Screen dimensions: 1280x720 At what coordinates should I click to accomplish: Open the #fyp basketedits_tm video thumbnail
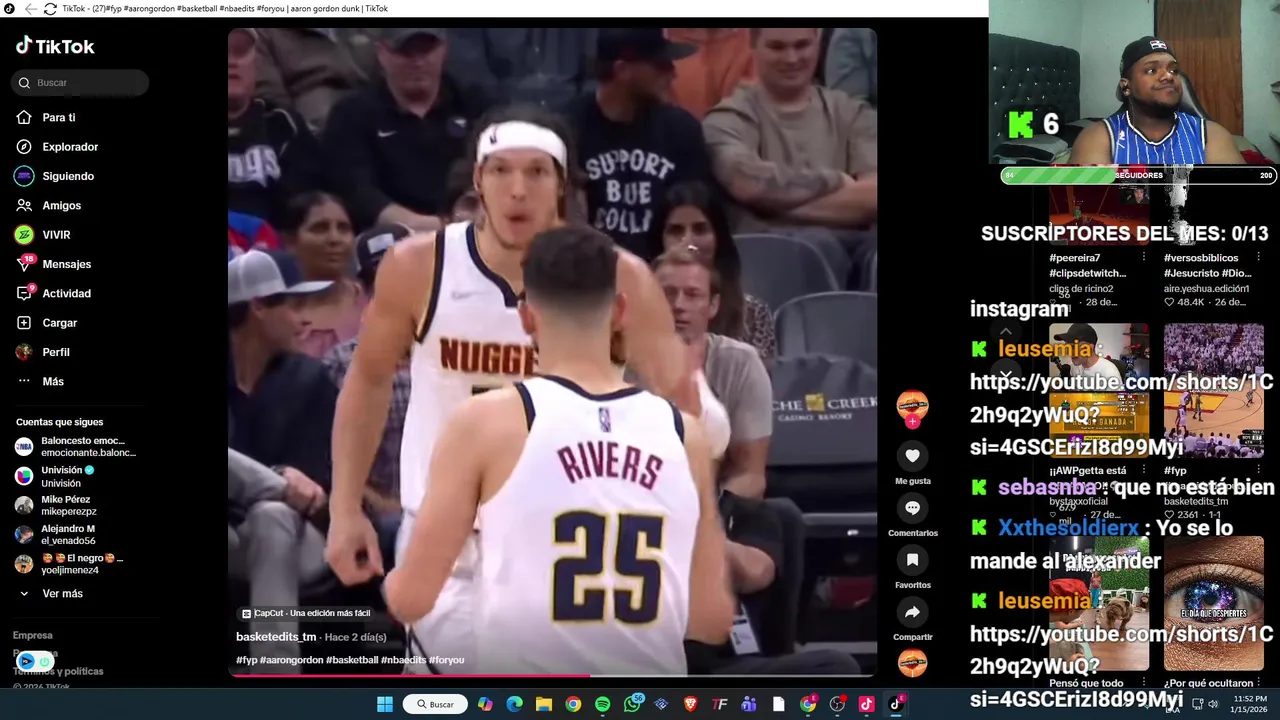pyautogui.click(x=1213, y=390)
